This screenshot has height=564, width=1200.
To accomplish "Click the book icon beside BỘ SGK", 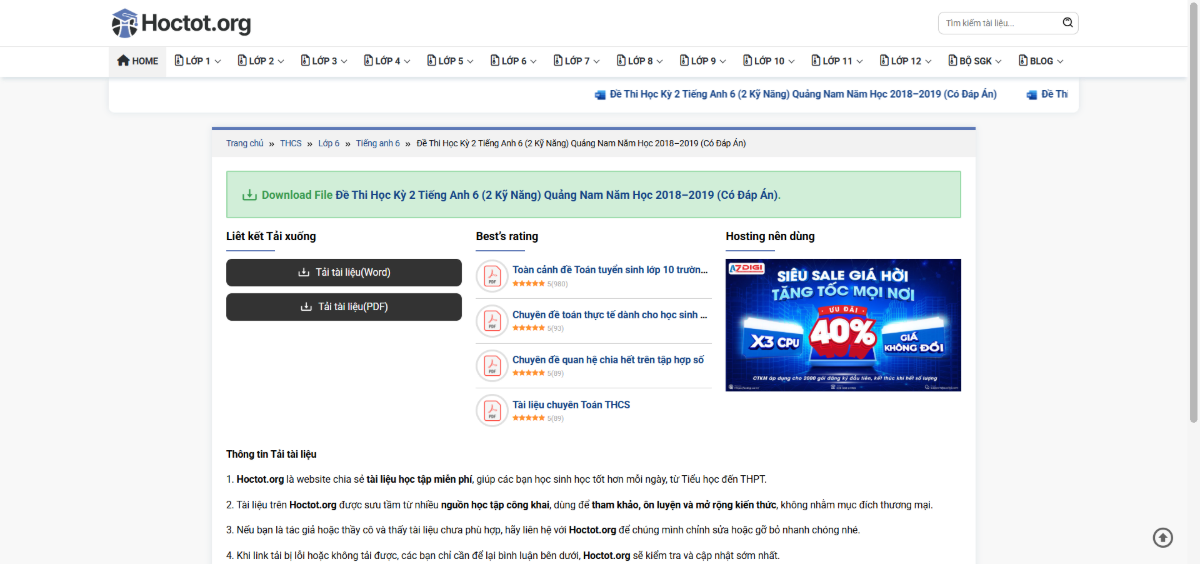I will point(952,61).
